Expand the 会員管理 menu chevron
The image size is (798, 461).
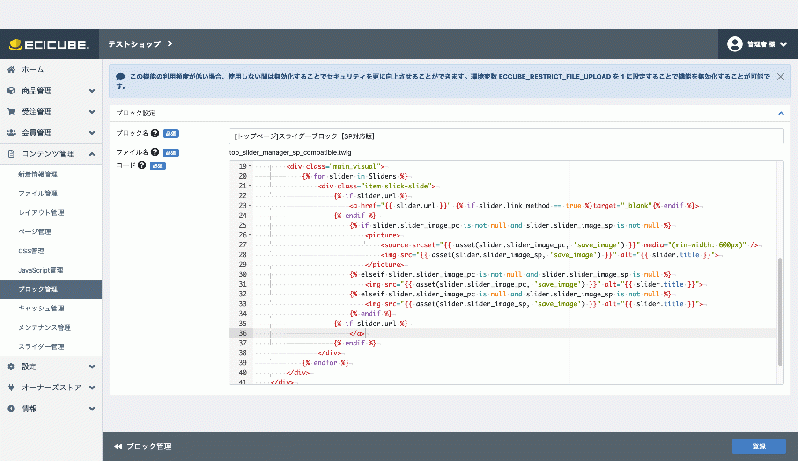[x=92, y=133]
